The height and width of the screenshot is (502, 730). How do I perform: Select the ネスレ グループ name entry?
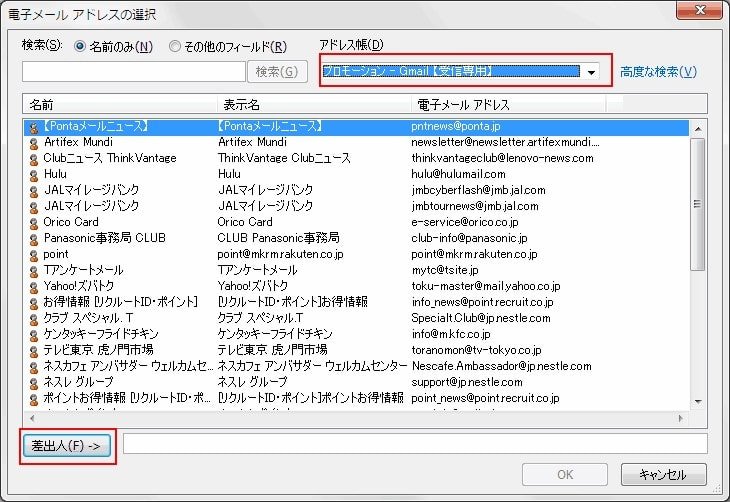[78, 382]
